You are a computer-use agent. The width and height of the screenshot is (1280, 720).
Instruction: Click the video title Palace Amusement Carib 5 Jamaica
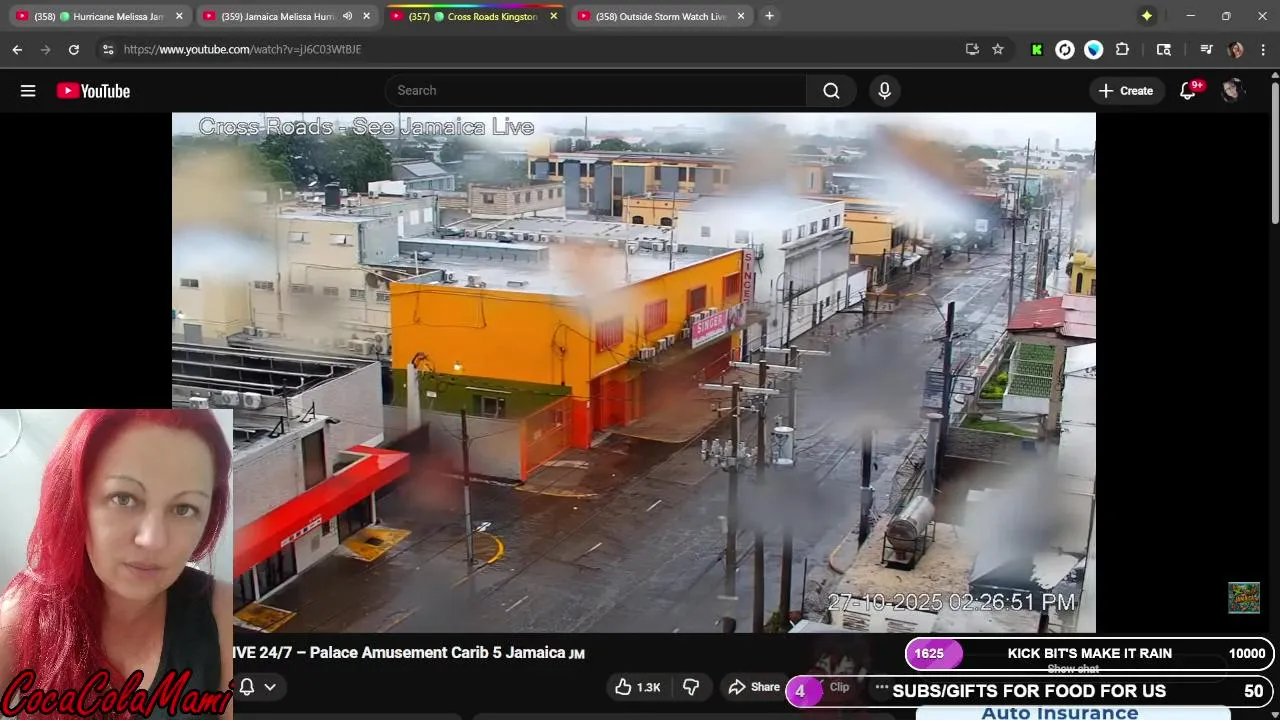click(409, 653)
